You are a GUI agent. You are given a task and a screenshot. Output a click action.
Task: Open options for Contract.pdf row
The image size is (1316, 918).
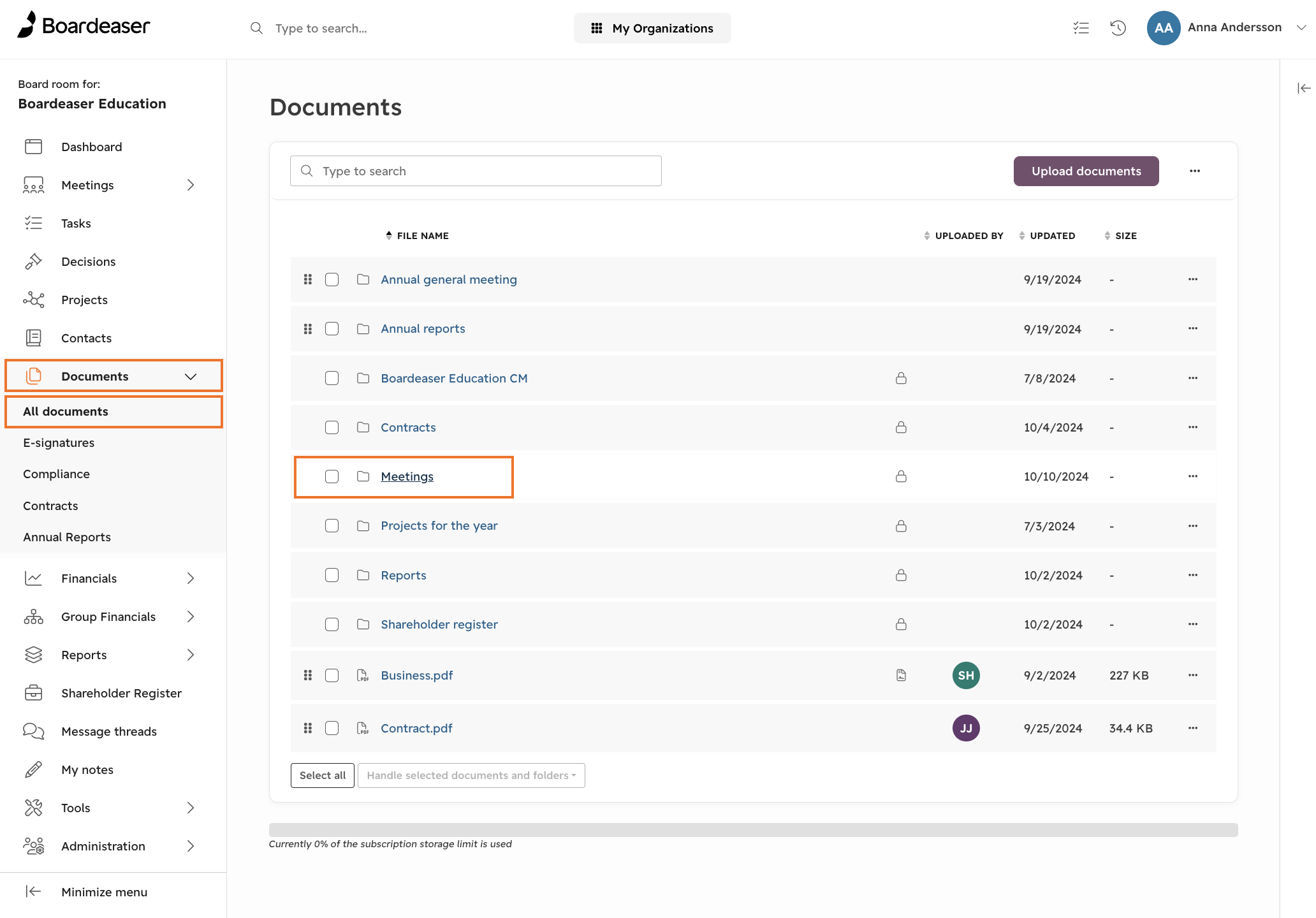[x=1193, y=728]
